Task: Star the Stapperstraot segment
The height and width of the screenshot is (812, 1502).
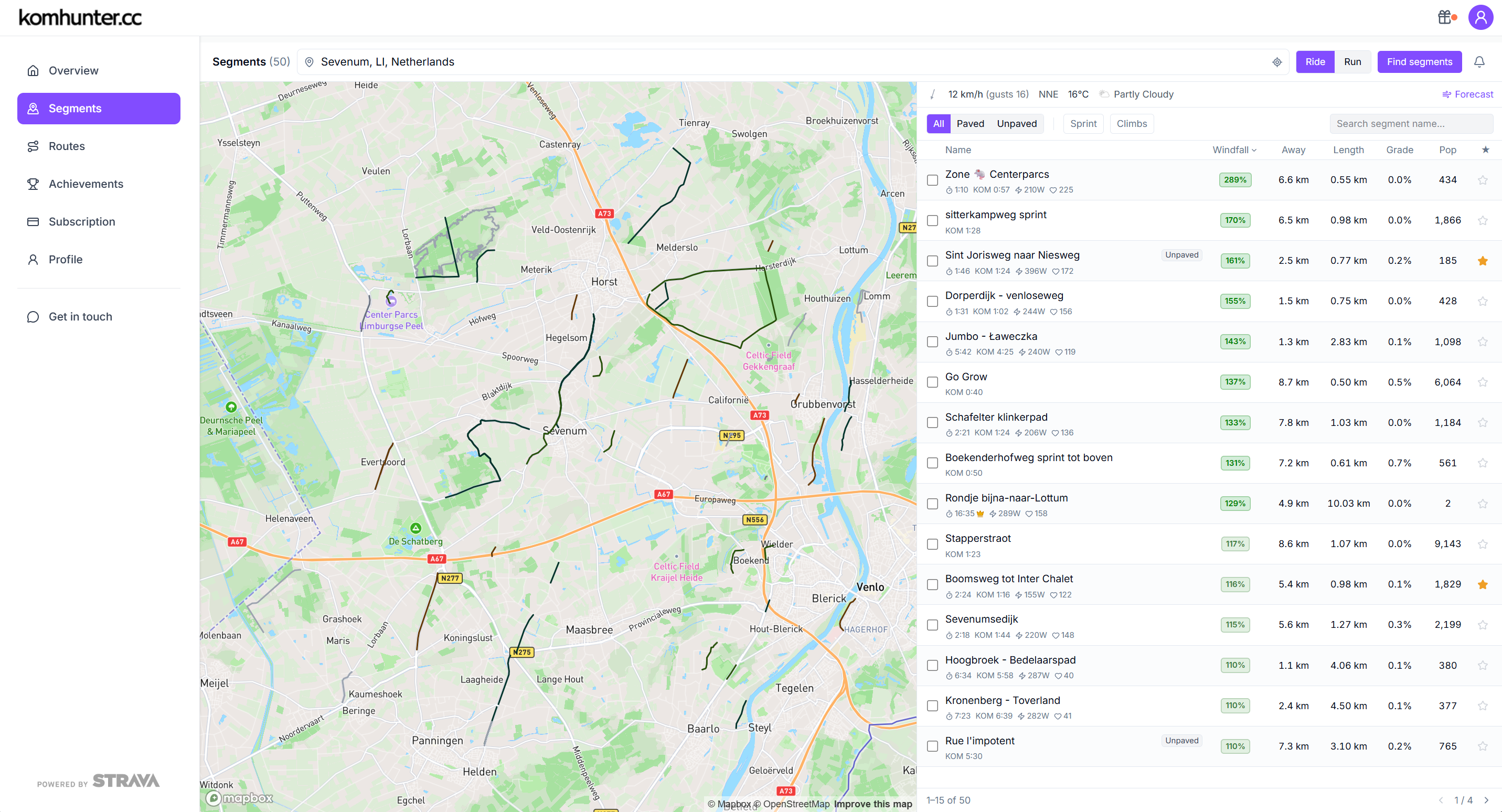Action: point(1483,544)
